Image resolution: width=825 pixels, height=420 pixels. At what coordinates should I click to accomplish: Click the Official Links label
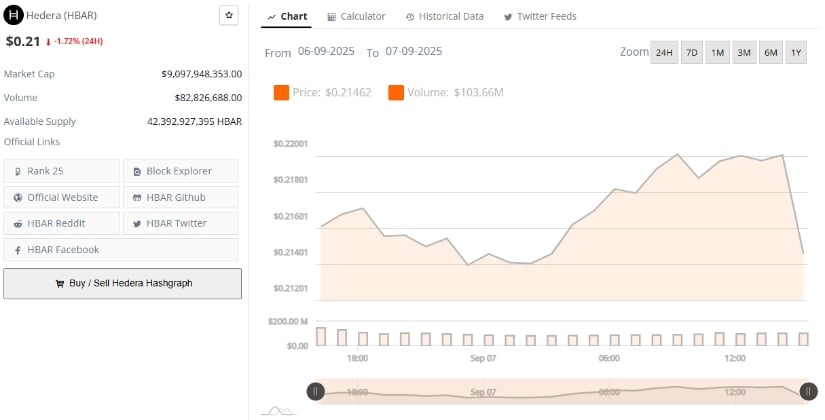32,142
